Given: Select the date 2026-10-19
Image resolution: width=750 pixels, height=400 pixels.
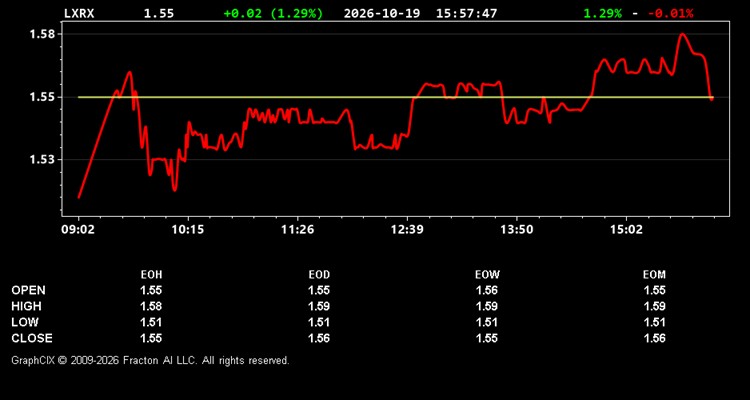Looking at the screenshot, I should tap(382, 13).
